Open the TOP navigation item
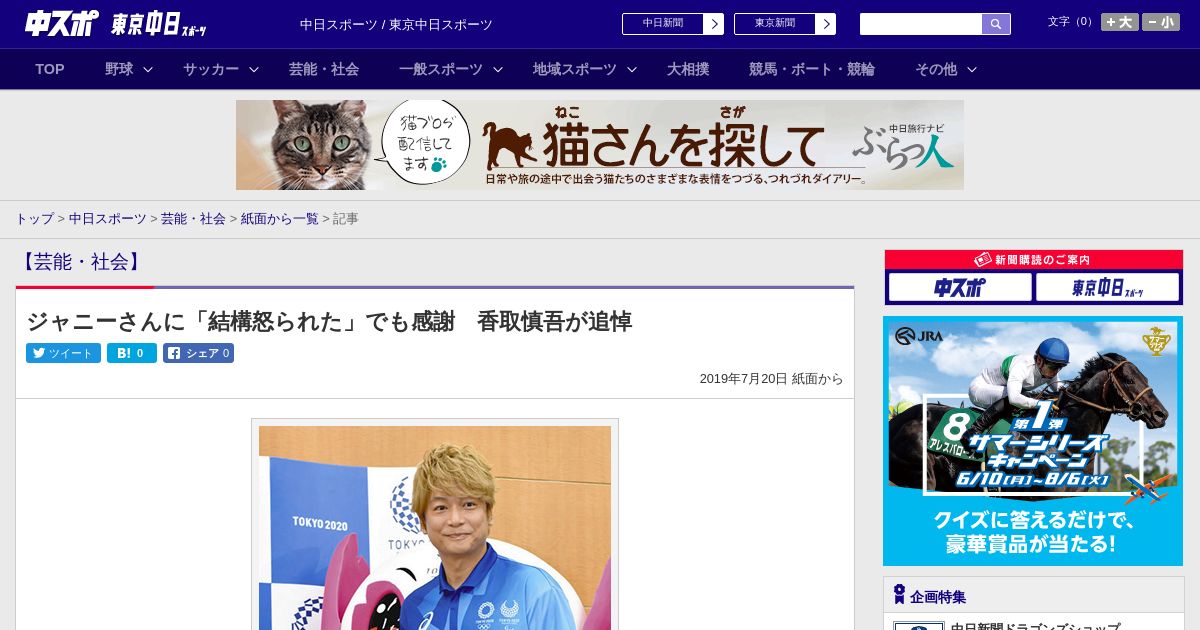This screenshot has width=1200, height=630. point(50,69)
